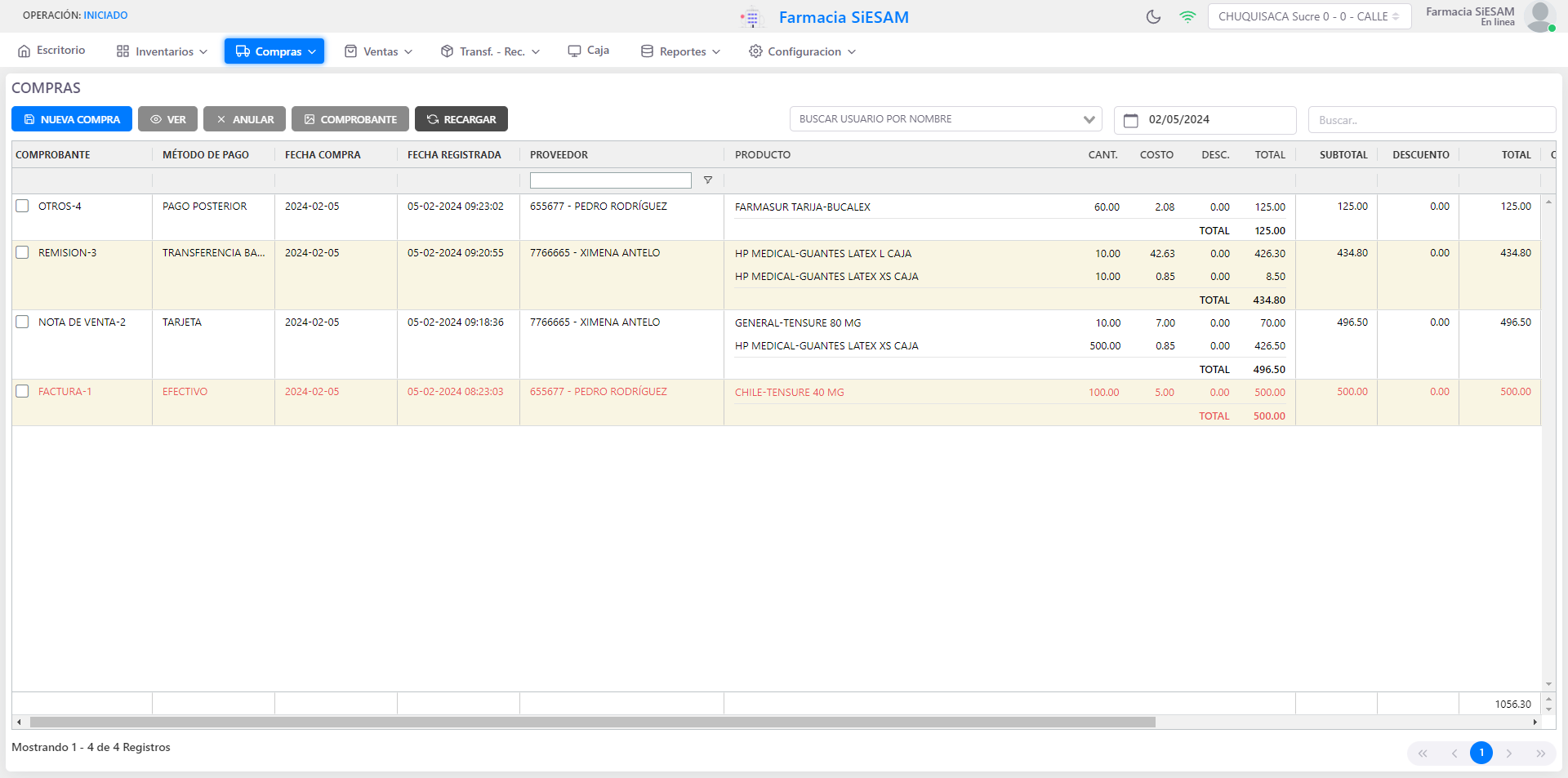Open the CHUQUISACA Sucre branch selector
Screen dimensions: 1568x778
coord(1309,16)
